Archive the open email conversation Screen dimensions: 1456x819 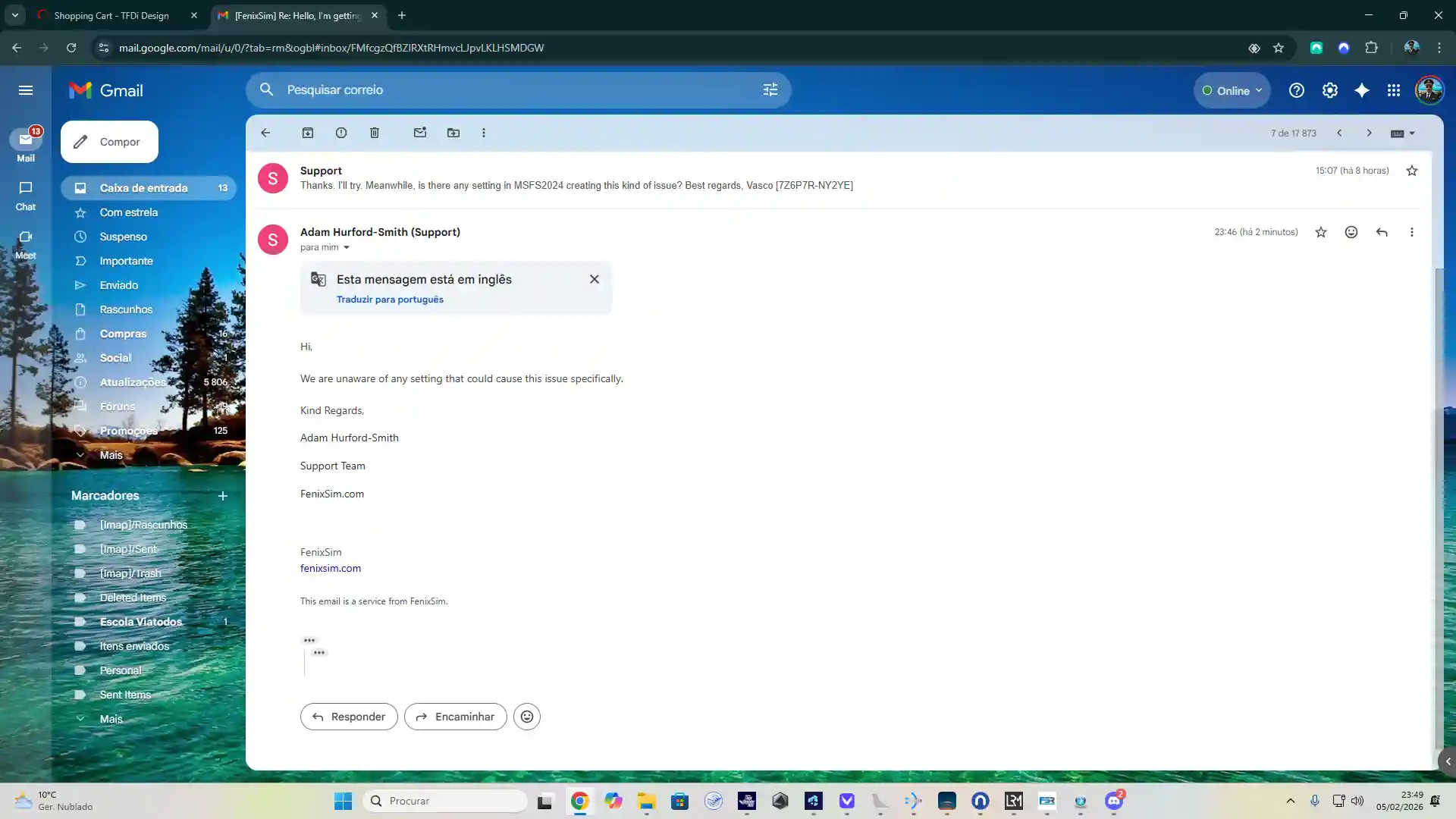(x=308, y=133)
